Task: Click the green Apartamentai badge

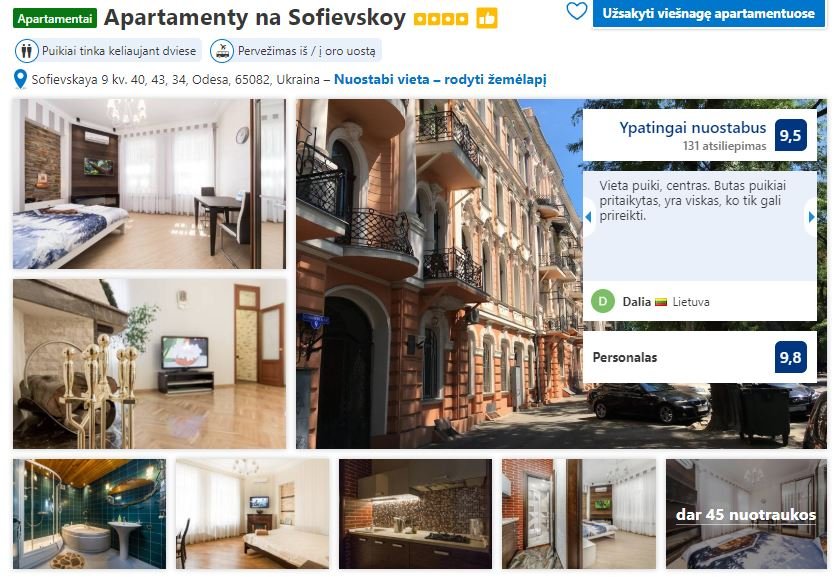Action: [x=55, y=19]
